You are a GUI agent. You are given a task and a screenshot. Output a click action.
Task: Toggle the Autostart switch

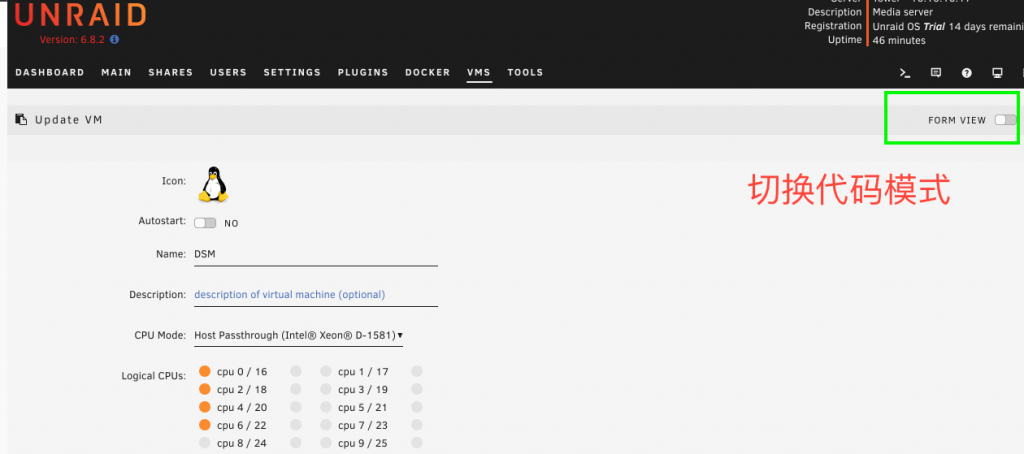(x=205, y=223)
